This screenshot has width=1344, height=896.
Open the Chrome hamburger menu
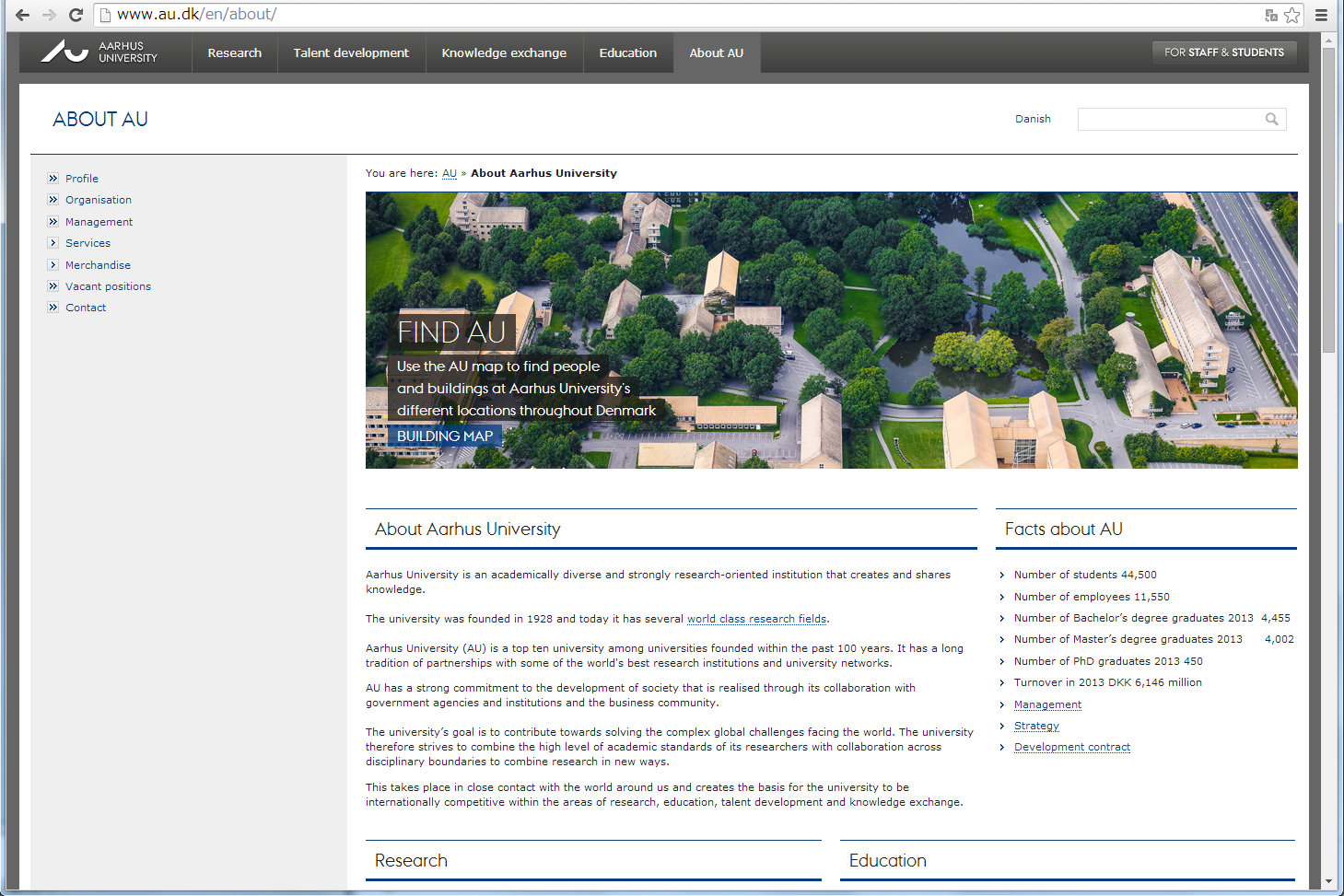tap(1322, 15)
